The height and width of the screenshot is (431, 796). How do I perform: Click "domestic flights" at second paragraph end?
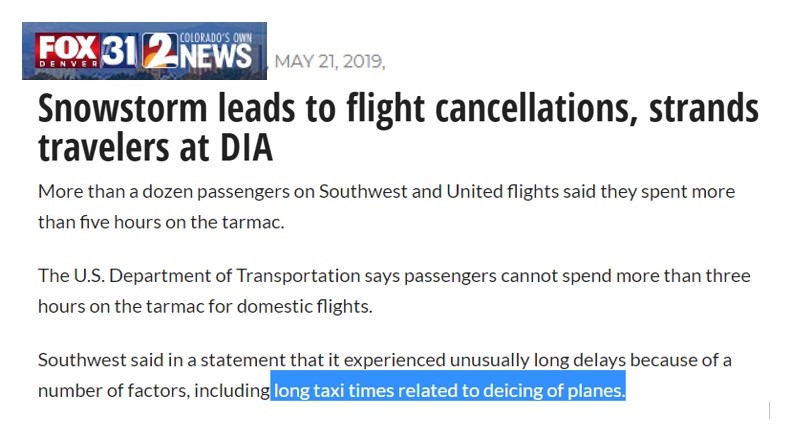click(304, 306)
